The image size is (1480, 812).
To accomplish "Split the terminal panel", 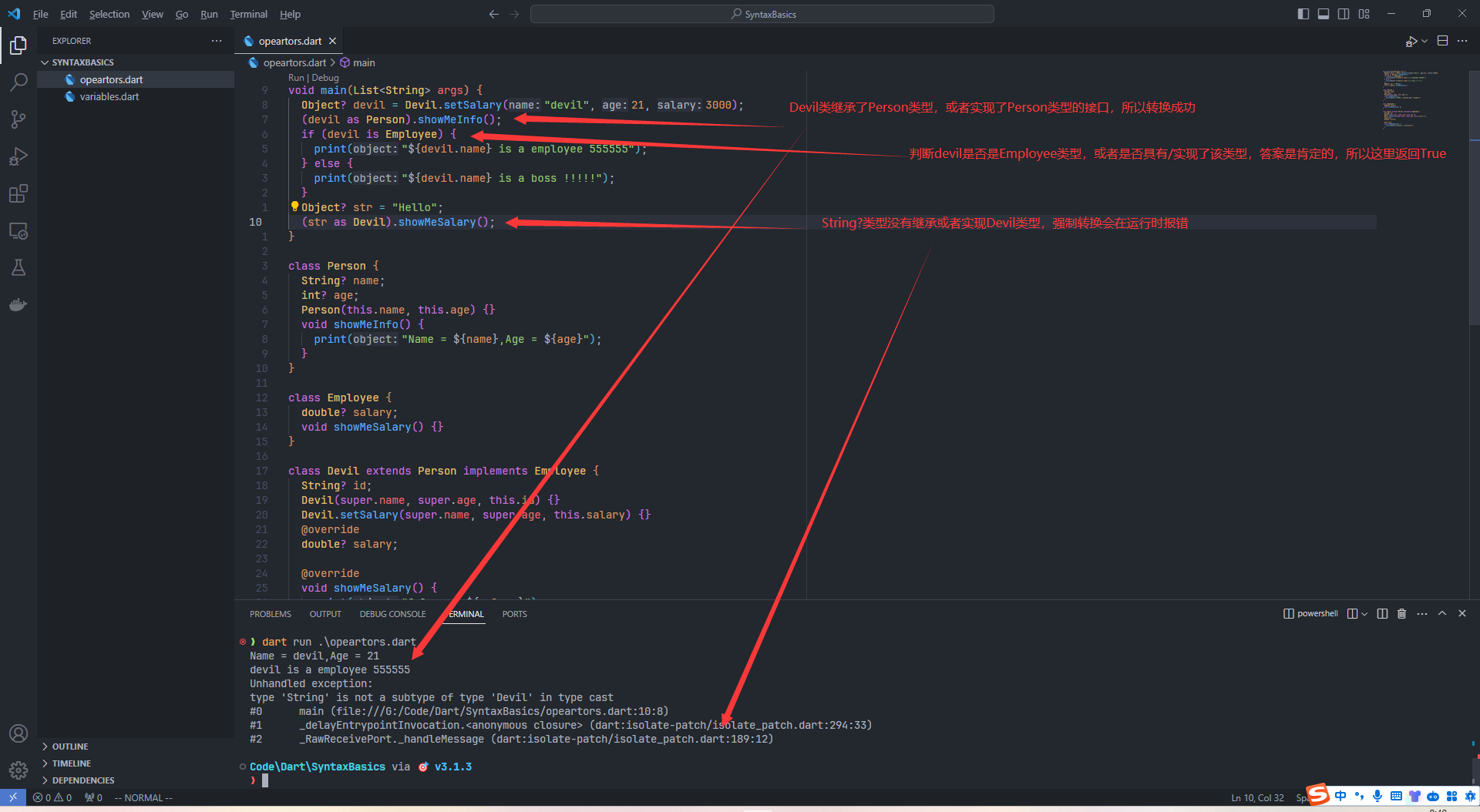I will click(1382, 613).
